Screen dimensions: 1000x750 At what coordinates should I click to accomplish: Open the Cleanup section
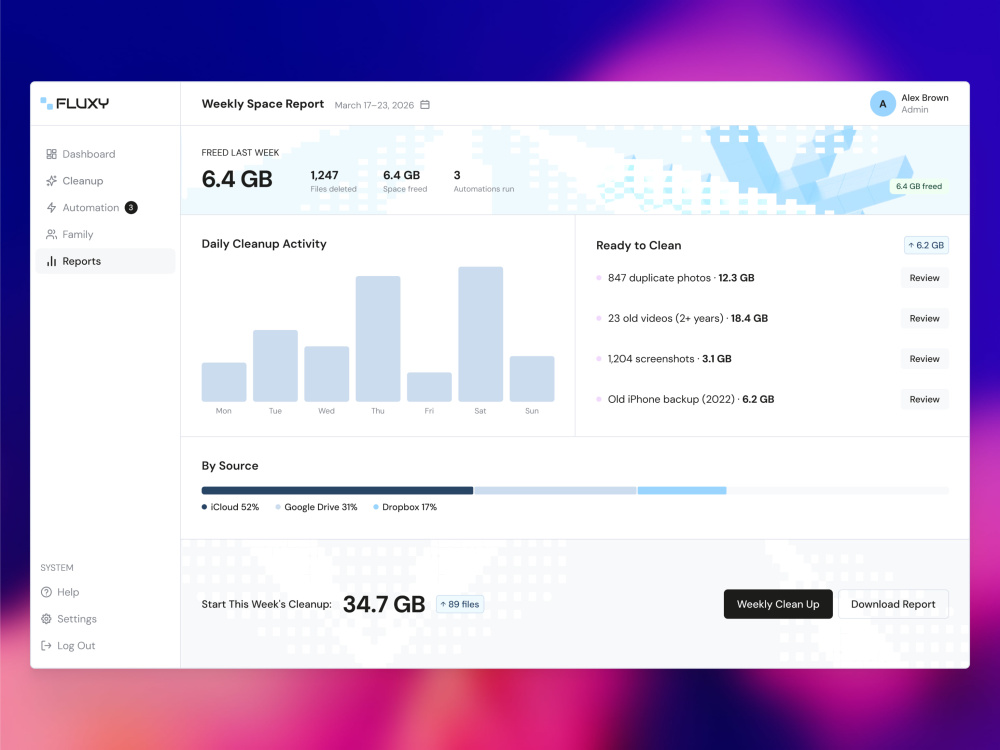[x=105, y=180]
